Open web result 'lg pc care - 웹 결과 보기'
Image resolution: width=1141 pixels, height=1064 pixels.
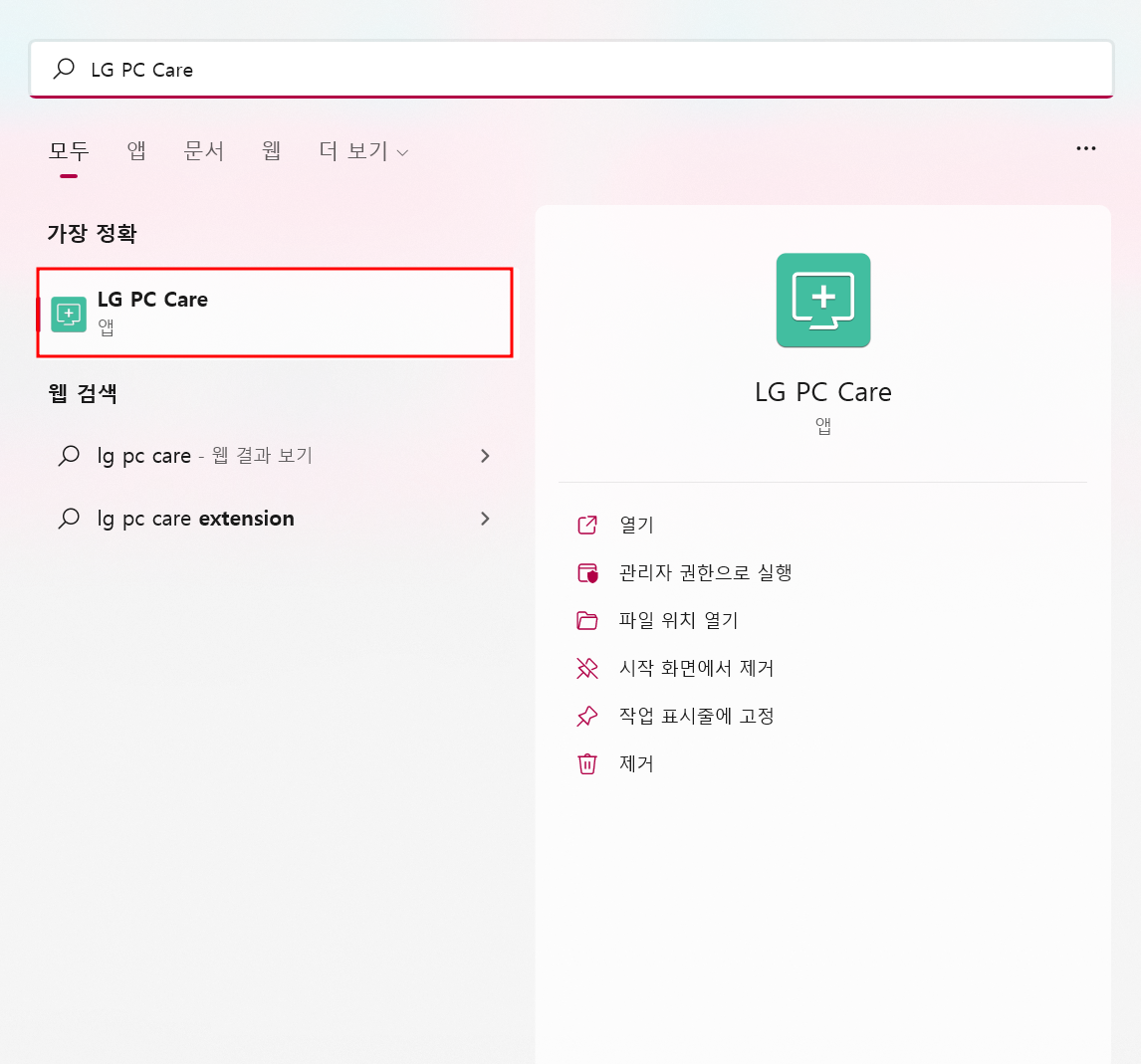275,456
